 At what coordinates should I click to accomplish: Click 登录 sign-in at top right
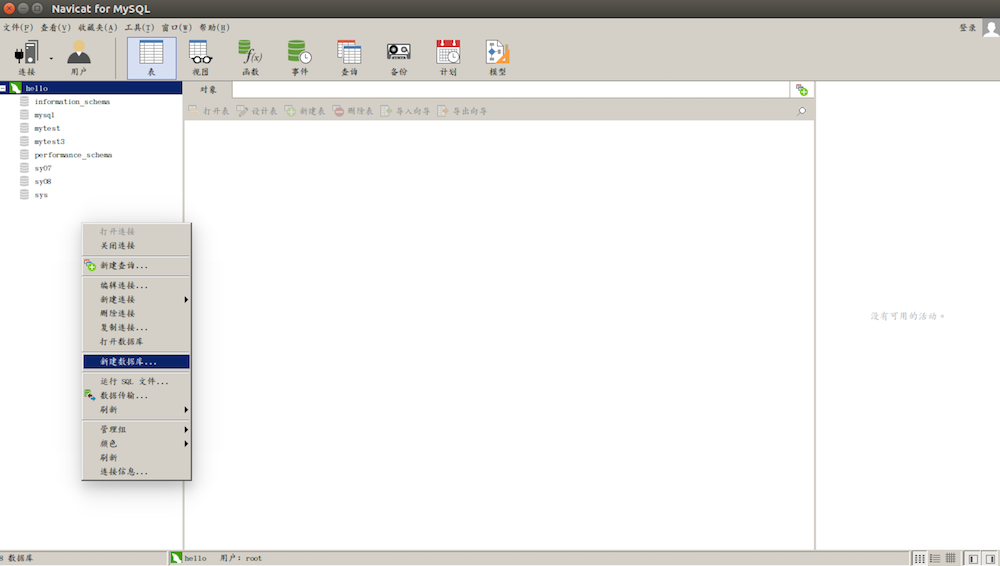point(967,28)
